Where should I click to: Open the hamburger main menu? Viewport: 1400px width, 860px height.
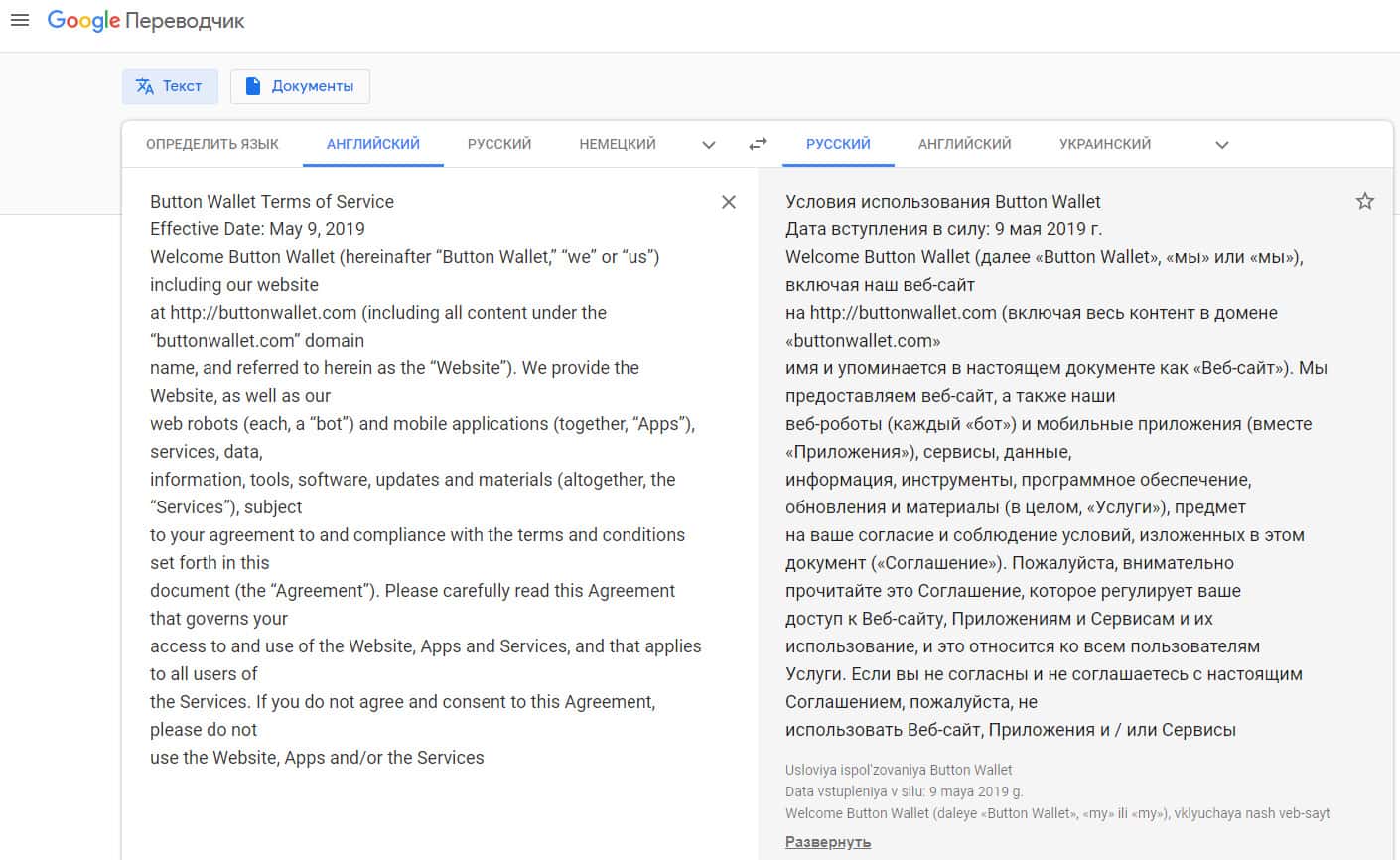[19, 20]
